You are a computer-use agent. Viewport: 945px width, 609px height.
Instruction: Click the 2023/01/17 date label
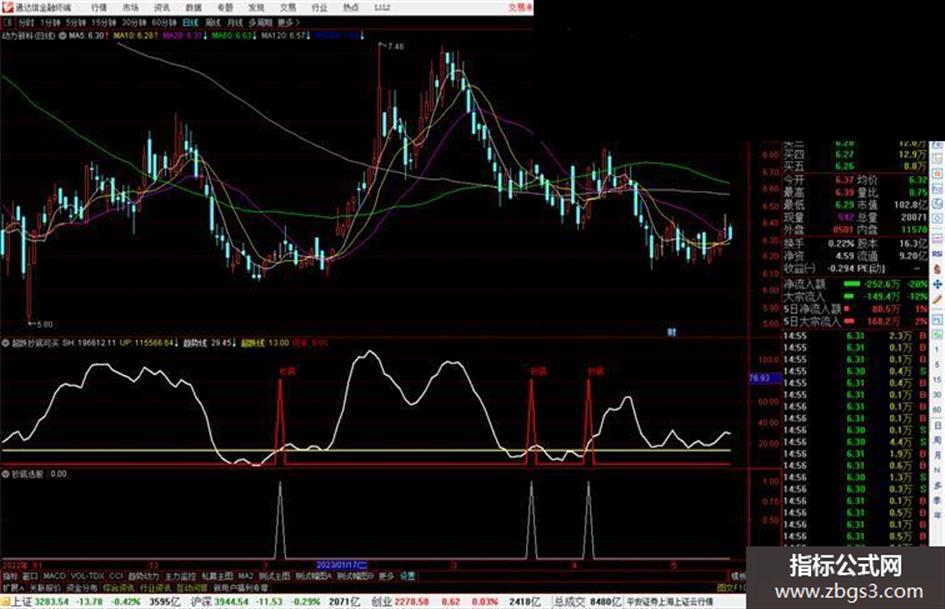click(x=341, y=565)
